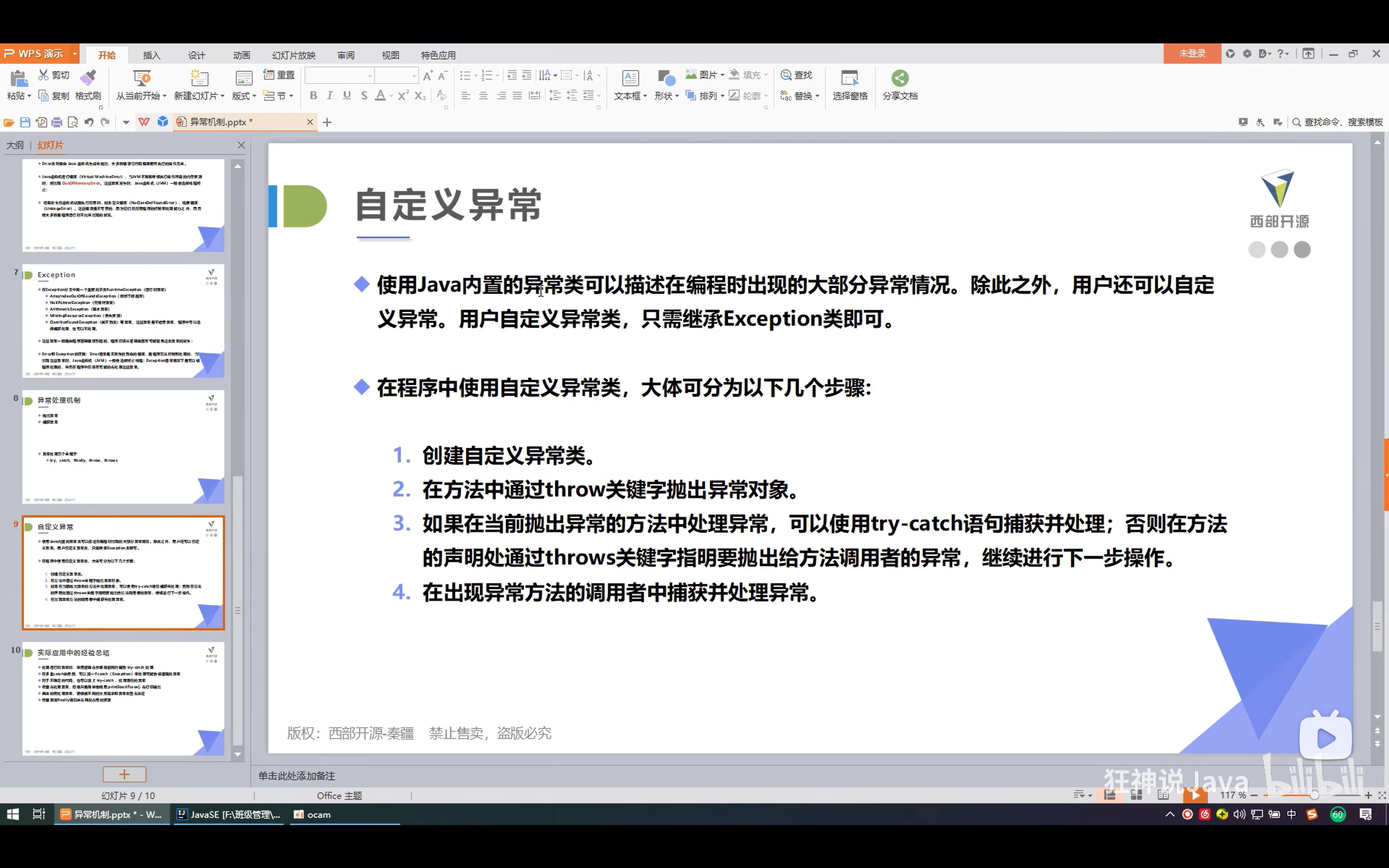1389x868 pixels.
Task: Click the Undo arrow icon
Action: [x=88, y=122]
